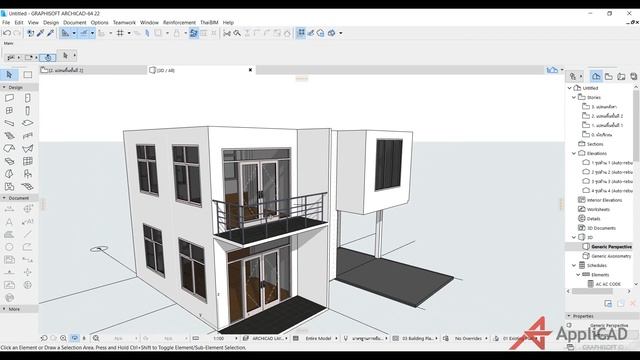Collapse the Design toolbox section
Viewport: 640px width, 360px height.
4,87
